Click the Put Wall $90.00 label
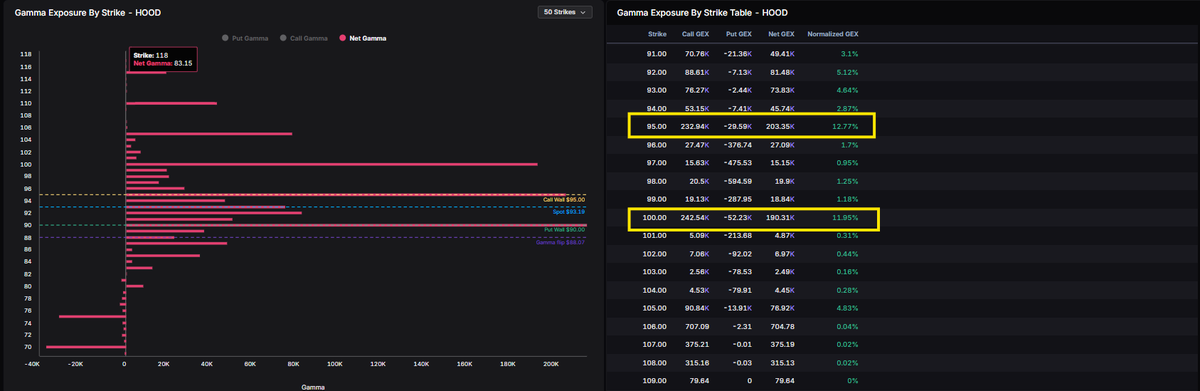The width and height of the screenshot is (1200, 391). pos(565,229)
